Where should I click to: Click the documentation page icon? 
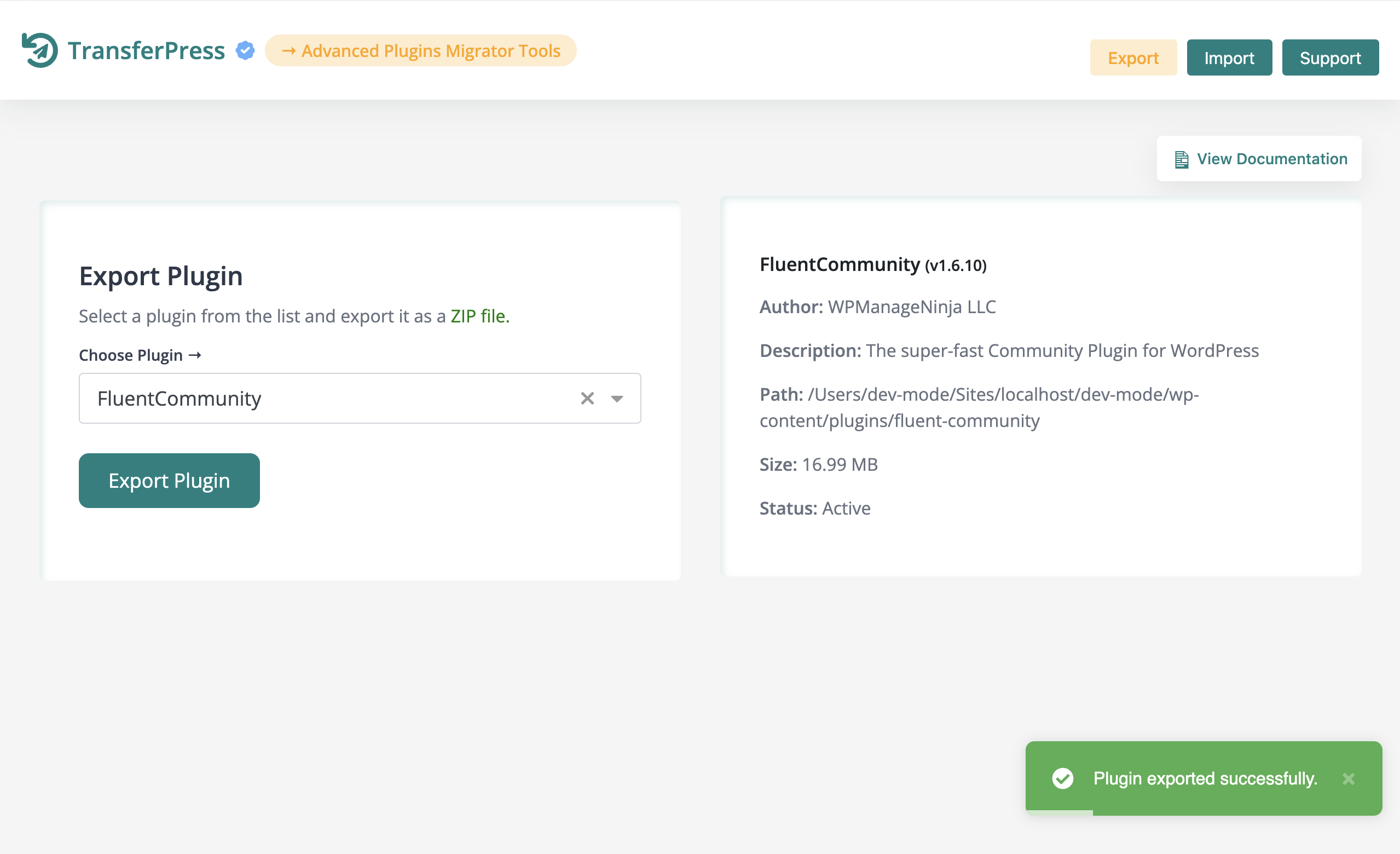click(x=1181, y=160)
